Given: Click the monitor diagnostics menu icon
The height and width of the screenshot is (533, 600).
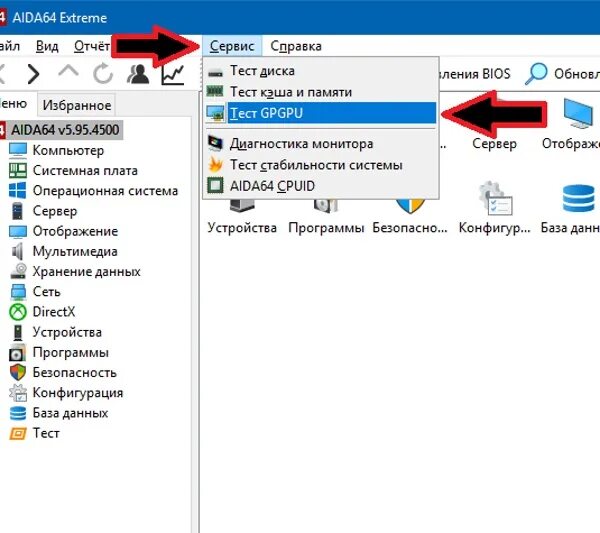Looking at the screenshot, I should [215, 143].
